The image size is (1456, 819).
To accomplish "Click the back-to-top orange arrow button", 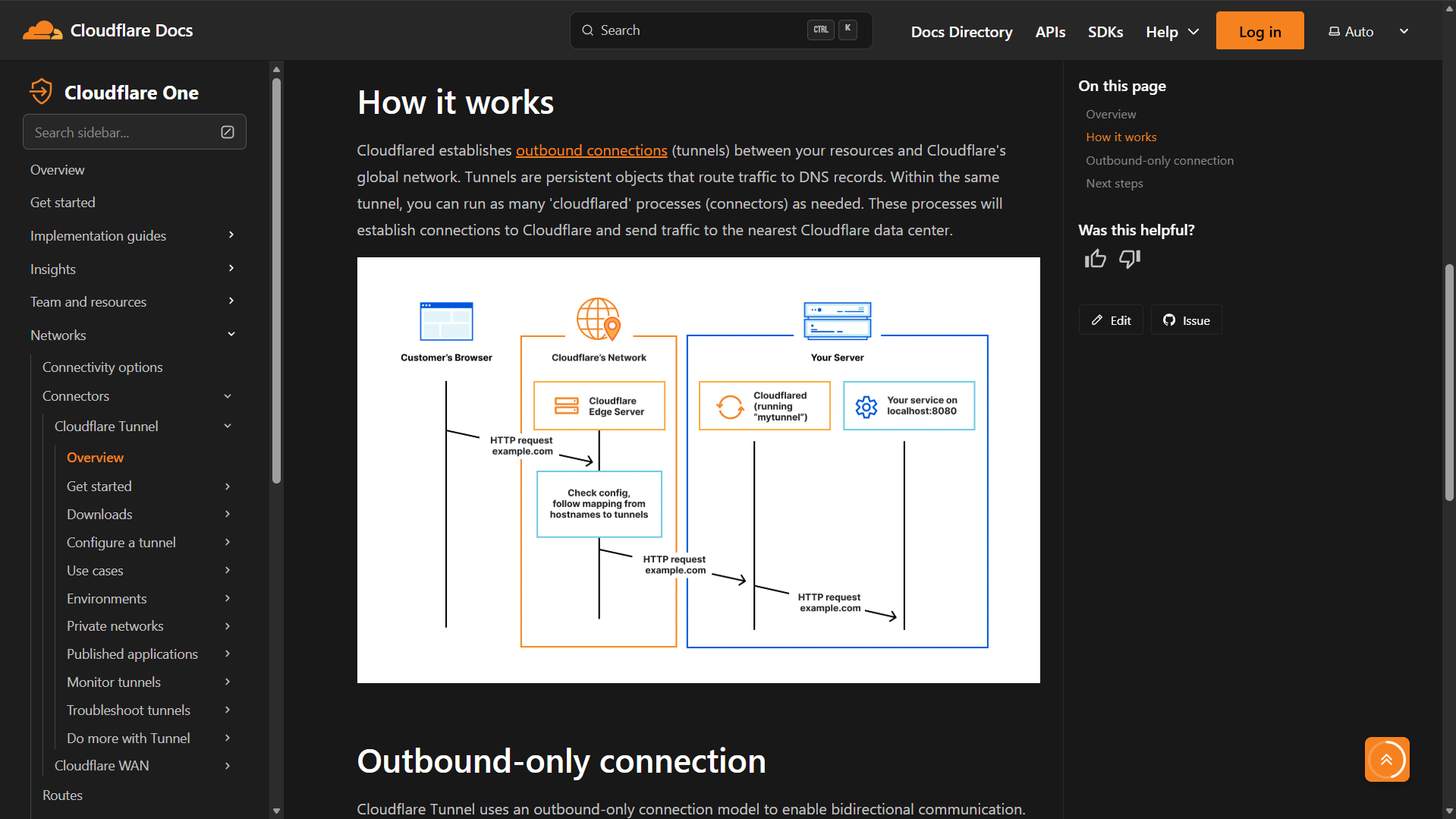I will (1386, 759).
